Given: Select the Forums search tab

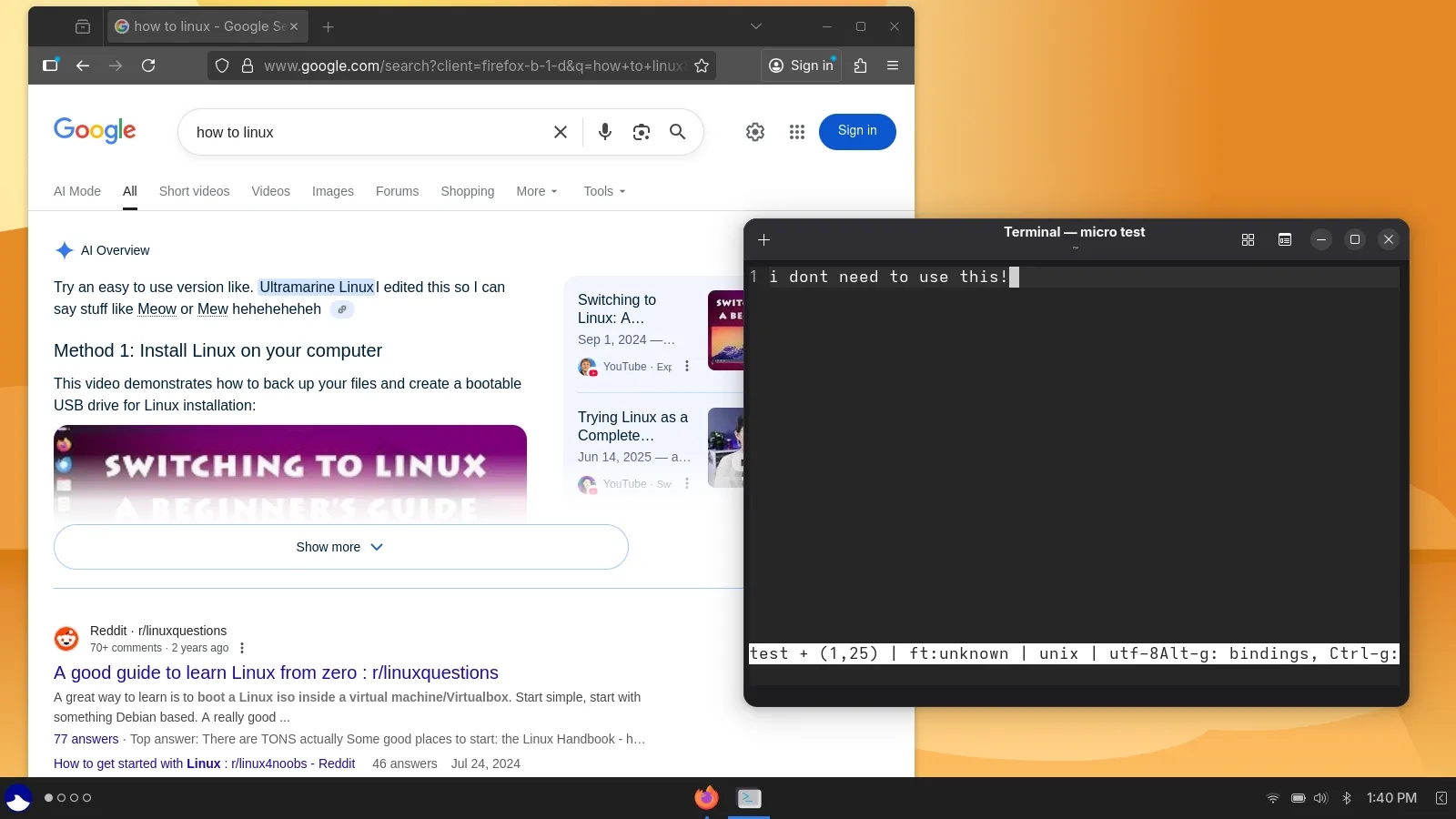Looking at the screenshot, I should coord(397,191).
